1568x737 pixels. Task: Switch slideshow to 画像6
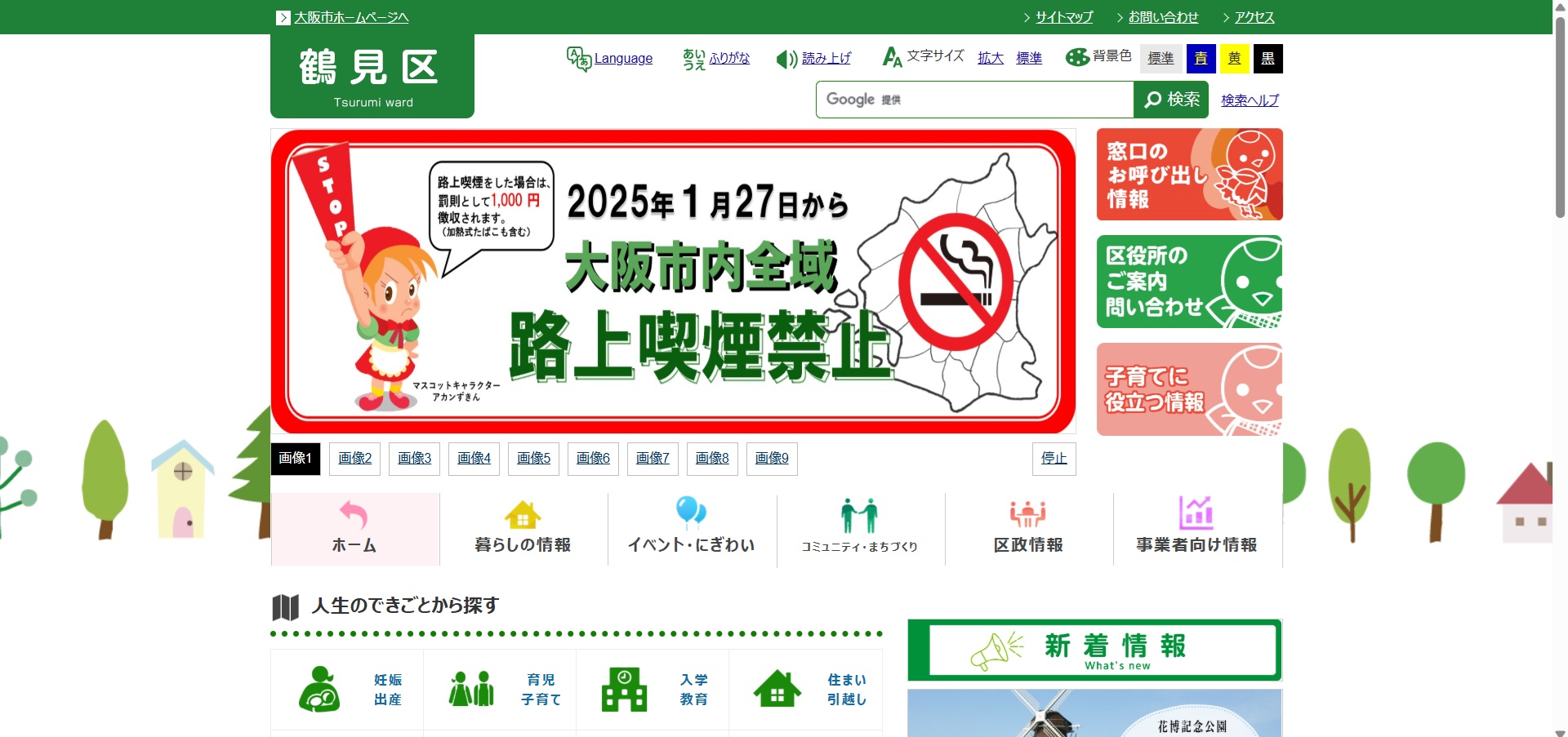pyautogui.click(x=594, y=459)
